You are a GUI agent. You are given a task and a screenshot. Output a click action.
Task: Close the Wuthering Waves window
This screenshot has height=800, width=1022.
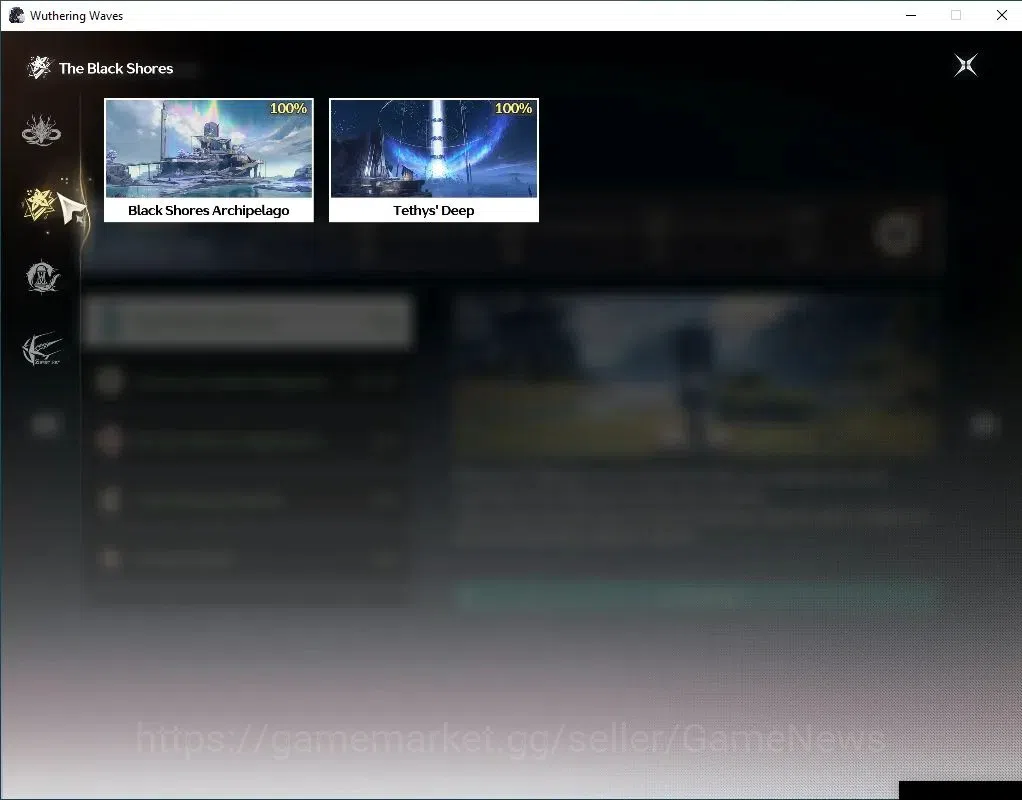click(x=1002, y=15)
